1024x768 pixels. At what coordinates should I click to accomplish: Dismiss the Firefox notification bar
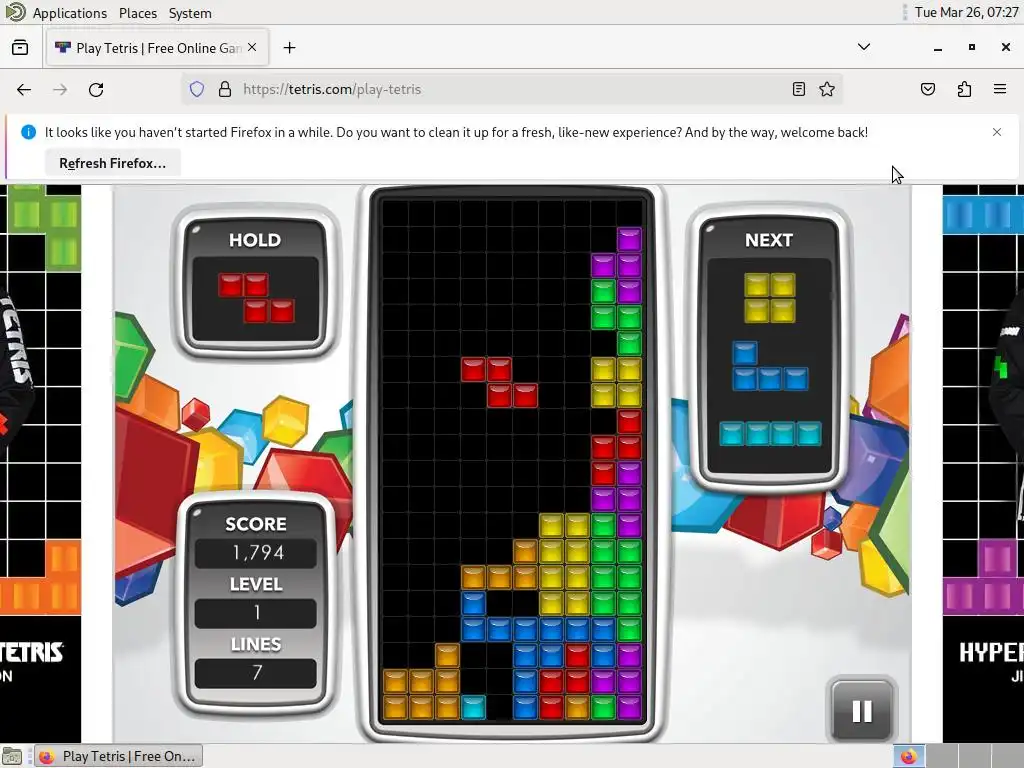tap(997, 132)
